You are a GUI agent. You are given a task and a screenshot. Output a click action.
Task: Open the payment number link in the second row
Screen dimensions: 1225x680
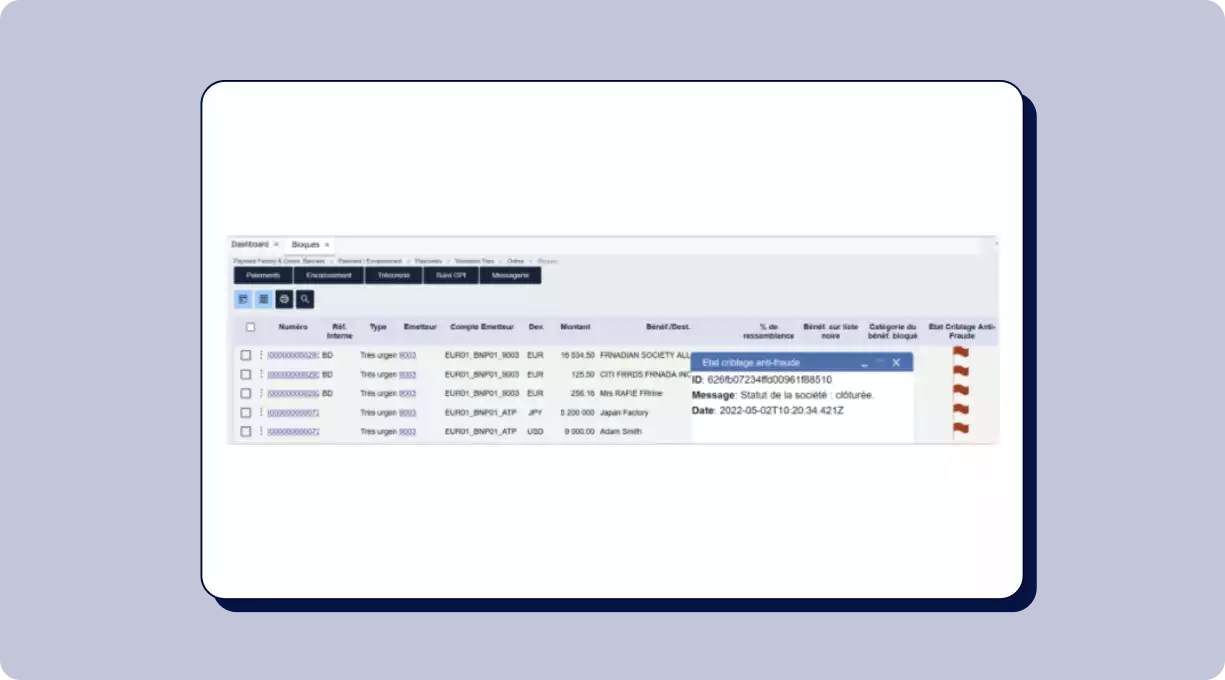pos(292,375)
